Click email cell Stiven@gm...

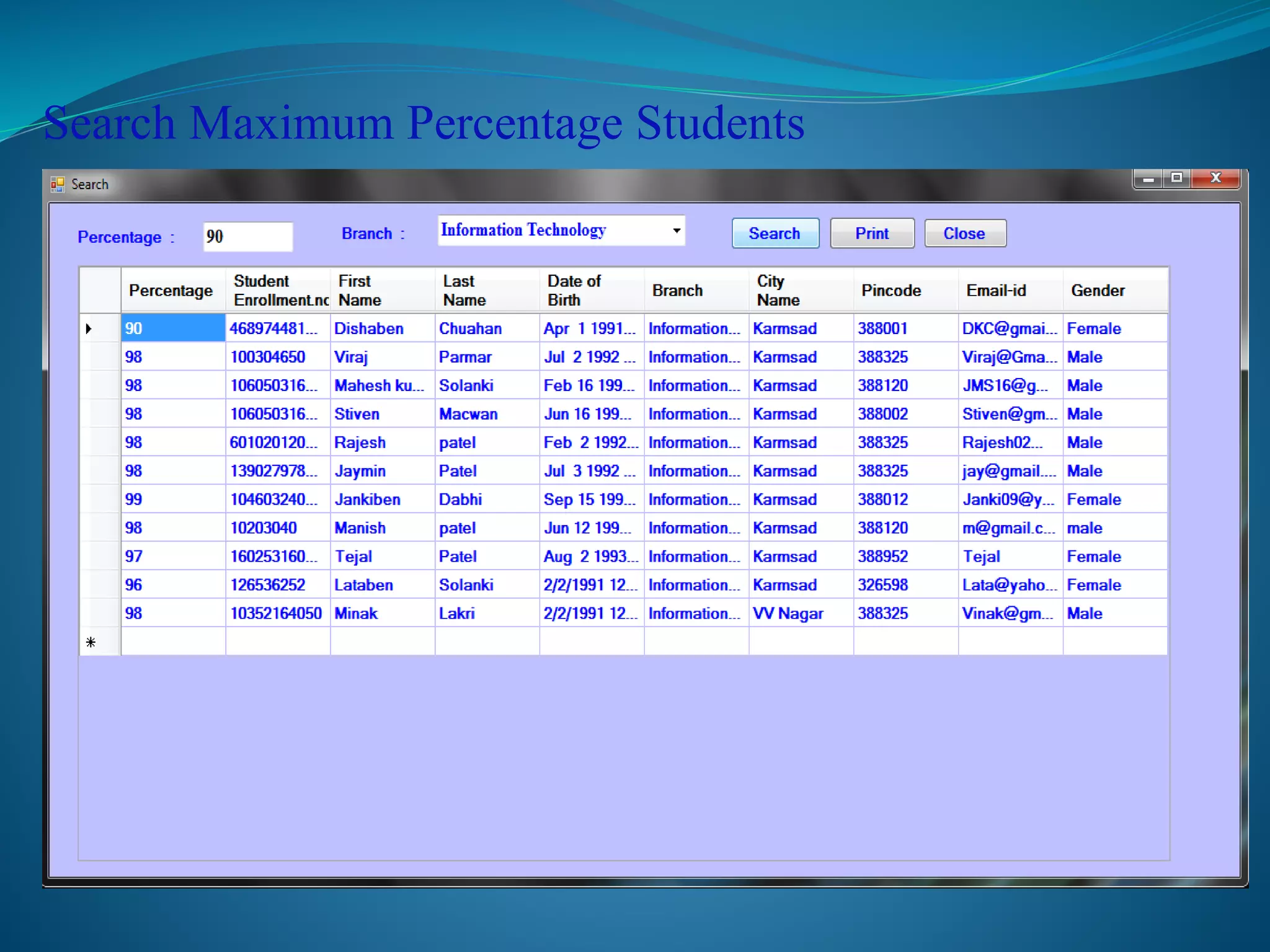click(1011, 414)
